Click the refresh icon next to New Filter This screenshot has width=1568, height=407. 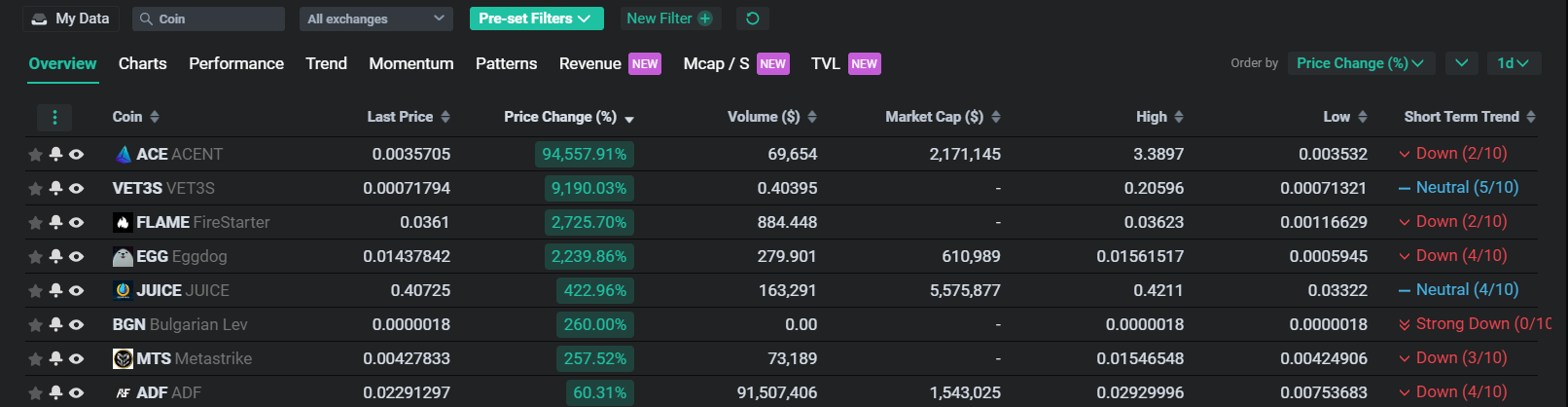click(x=752, y=18)
